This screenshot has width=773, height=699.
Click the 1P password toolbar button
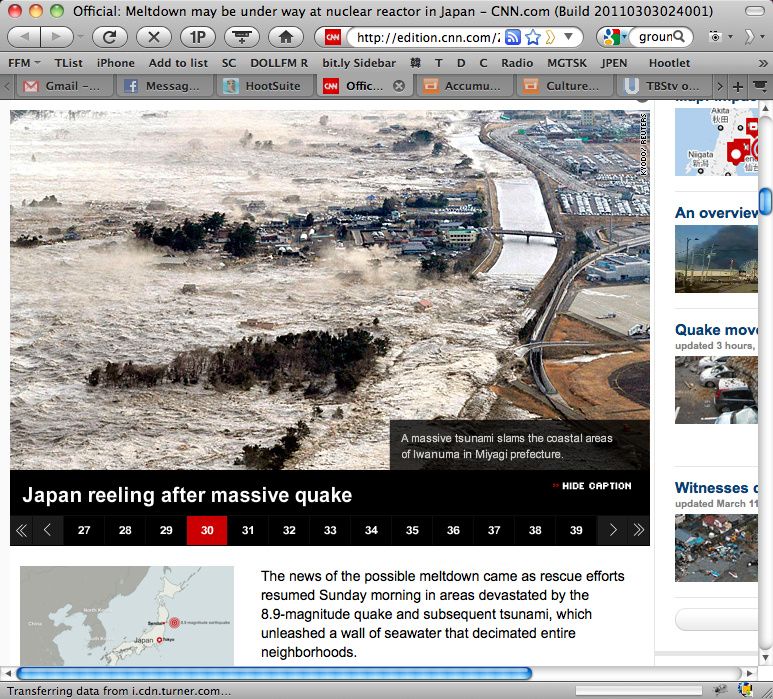[197, 37]
